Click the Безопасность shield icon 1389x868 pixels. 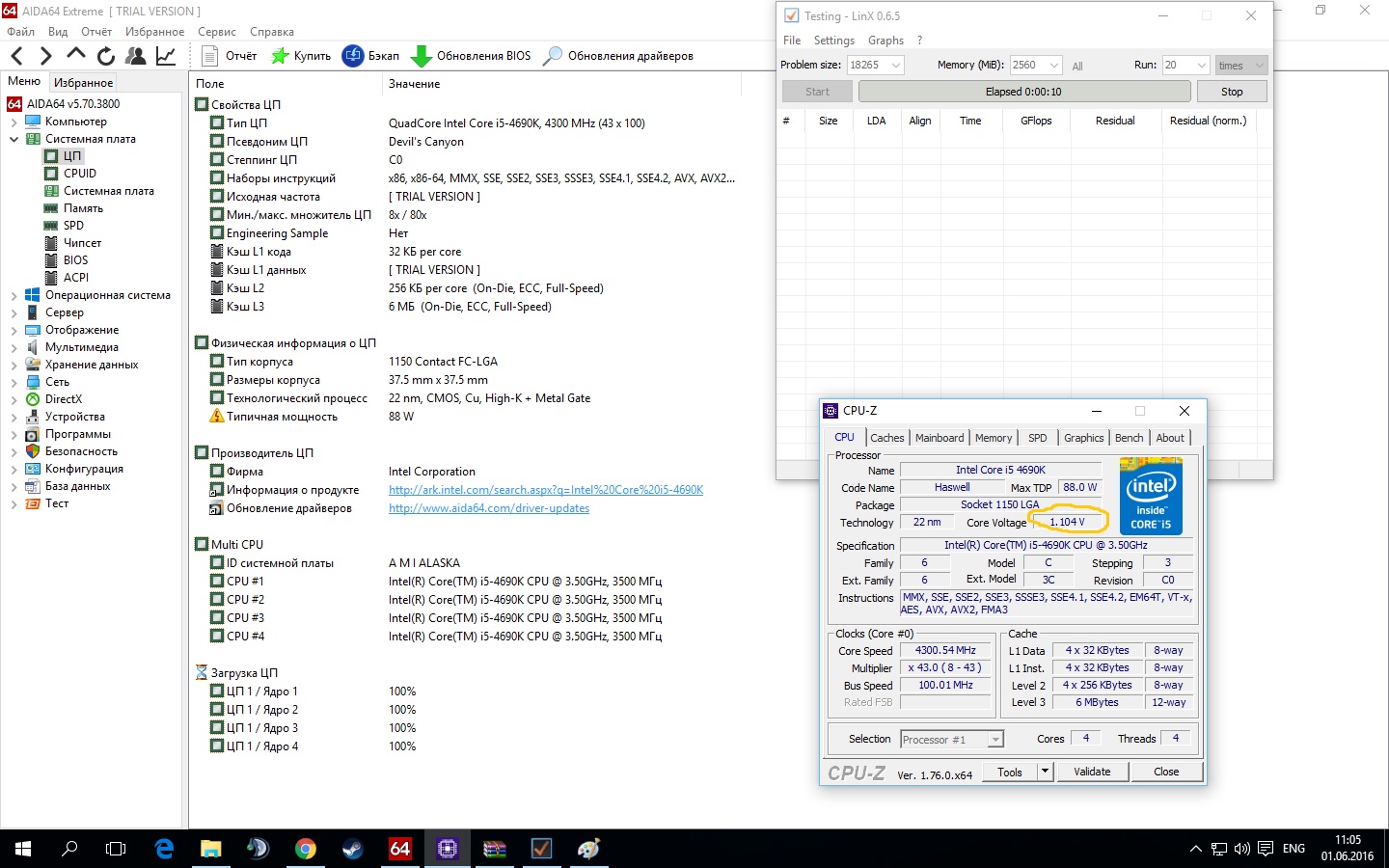[33, 451]
